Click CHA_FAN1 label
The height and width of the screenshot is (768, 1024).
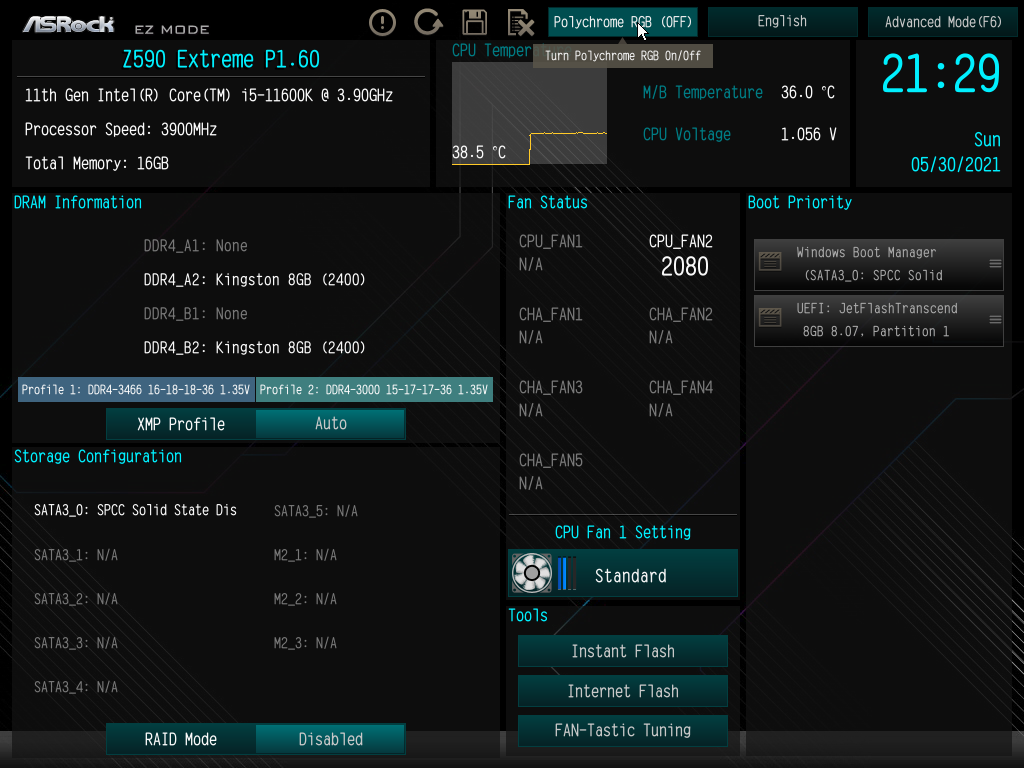tap(551, 315)
